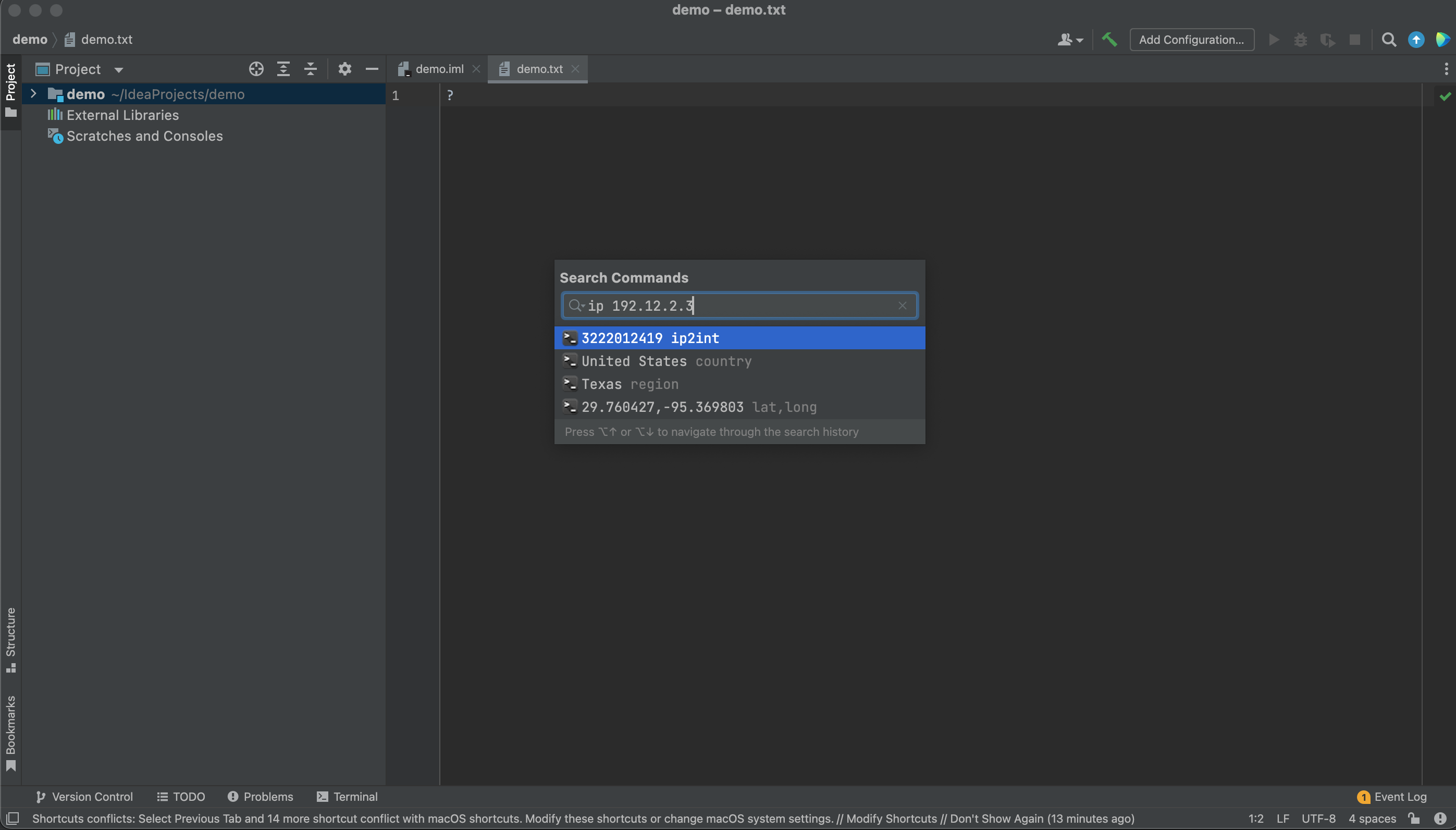The image size is (1456, 830).
Task: Select the 29.760427,-95.369803 lat,long result
Action: pos(739,407)
